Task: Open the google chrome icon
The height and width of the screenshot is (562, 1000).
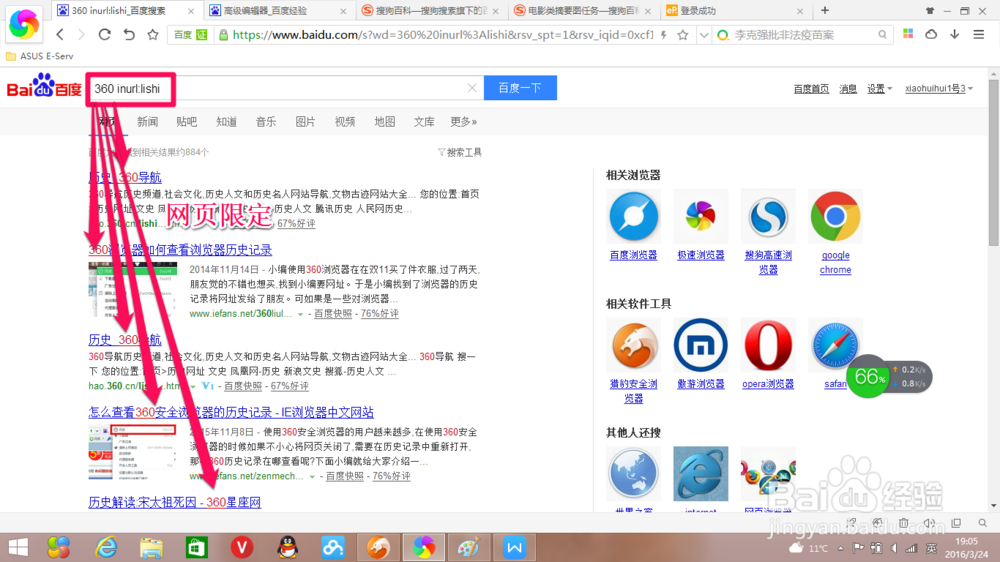Action: pos(835,217)
